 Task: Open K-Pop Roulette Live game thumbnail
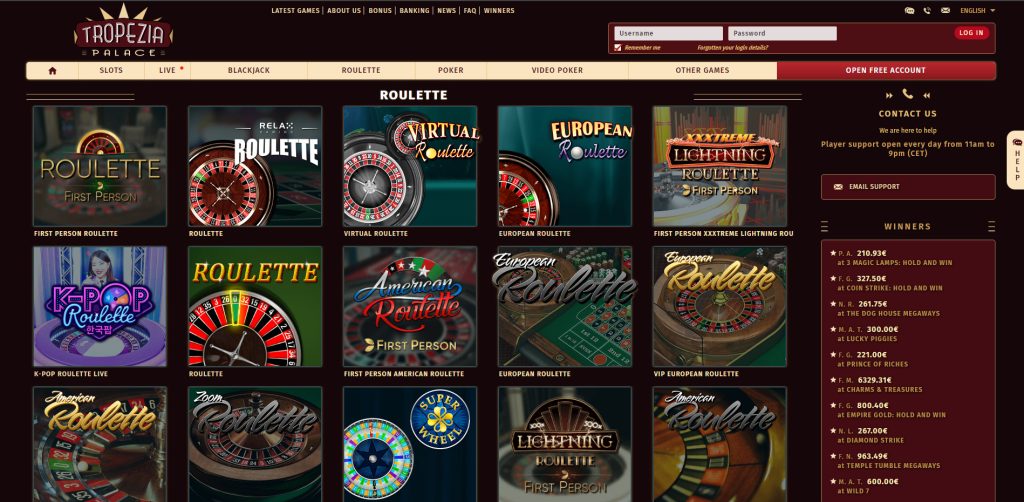coord(100,306)
